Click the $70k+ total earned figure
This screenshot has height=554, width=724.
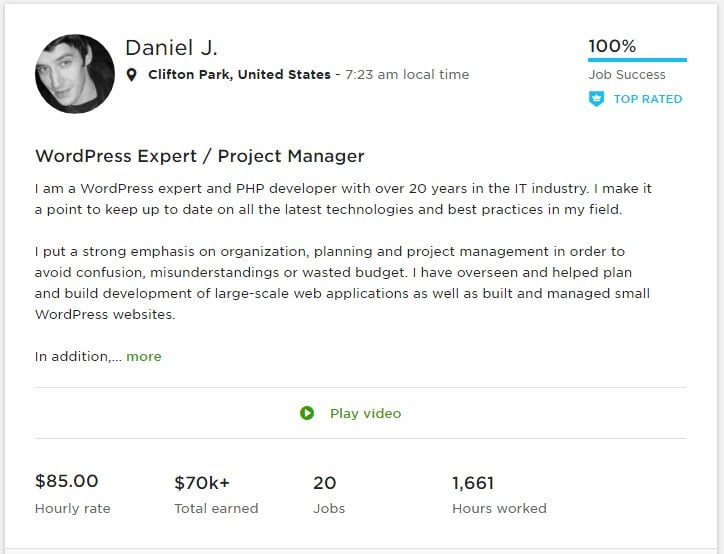(x=202, y=483)
